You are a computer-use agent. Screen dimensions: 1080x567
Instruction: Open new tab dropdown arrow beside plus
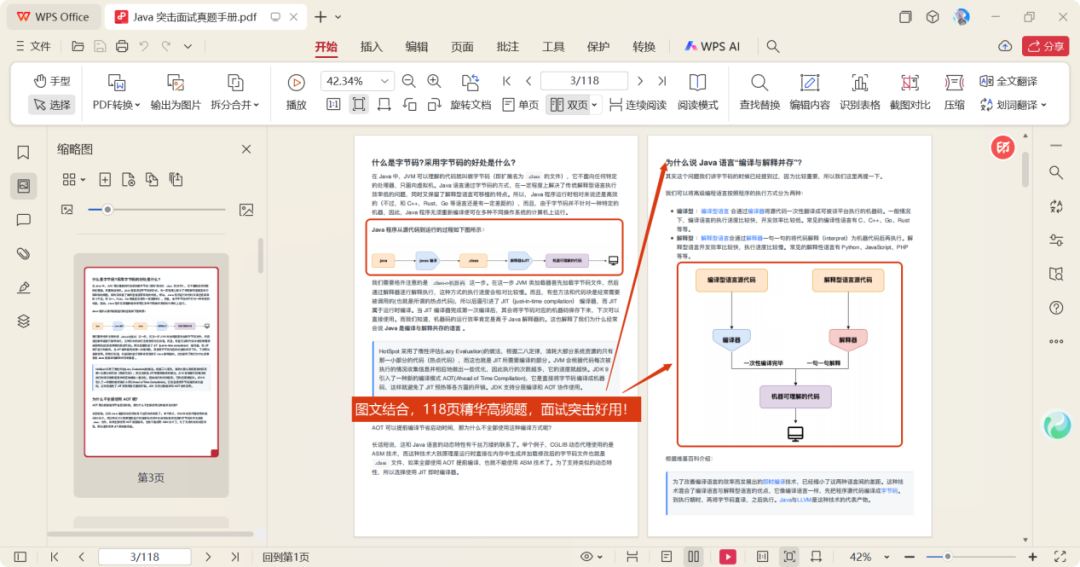[x=338, y=17]
